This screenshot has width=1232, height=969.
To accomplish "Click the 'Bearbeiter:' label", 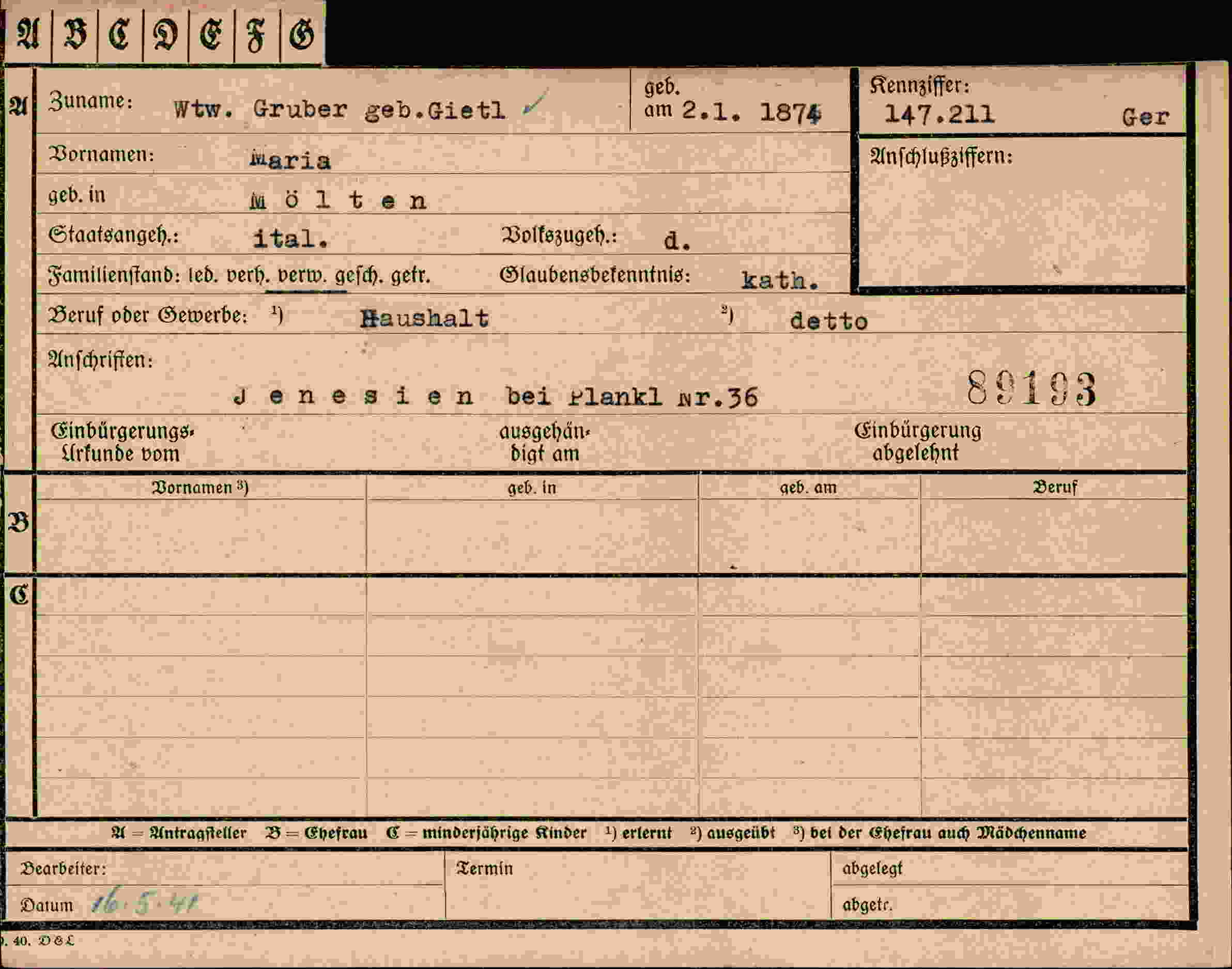I will coord(63,869).
